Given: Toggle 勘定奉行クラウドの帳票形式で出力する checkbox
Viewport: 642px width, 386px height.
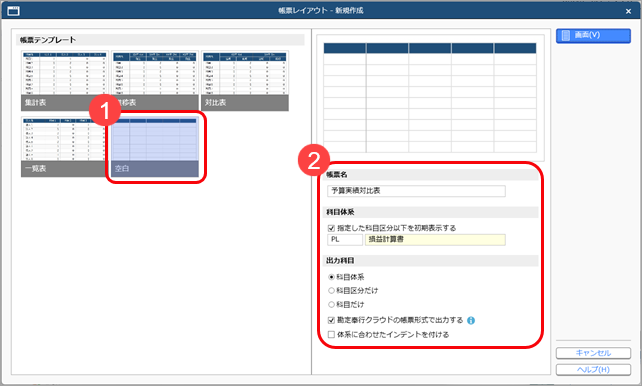Looking at the screenshot, I should (x=331, y=320).
